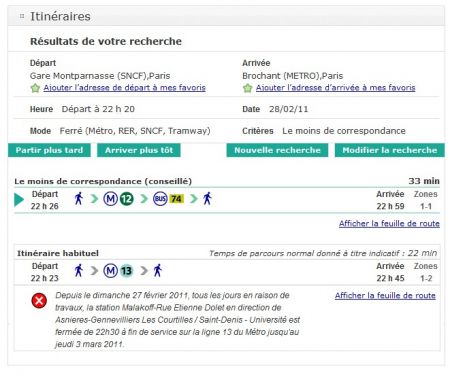Click the red error cross icon
The image size is (450, 375).
[39, 301]
